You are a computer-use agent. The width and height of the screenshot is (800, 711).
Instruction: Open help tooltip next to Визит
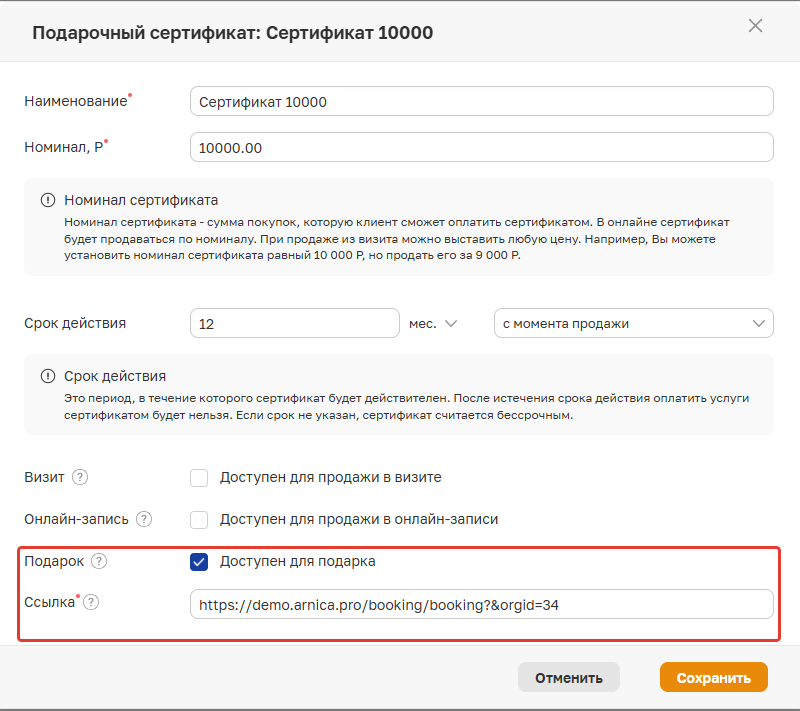(80, 477)
